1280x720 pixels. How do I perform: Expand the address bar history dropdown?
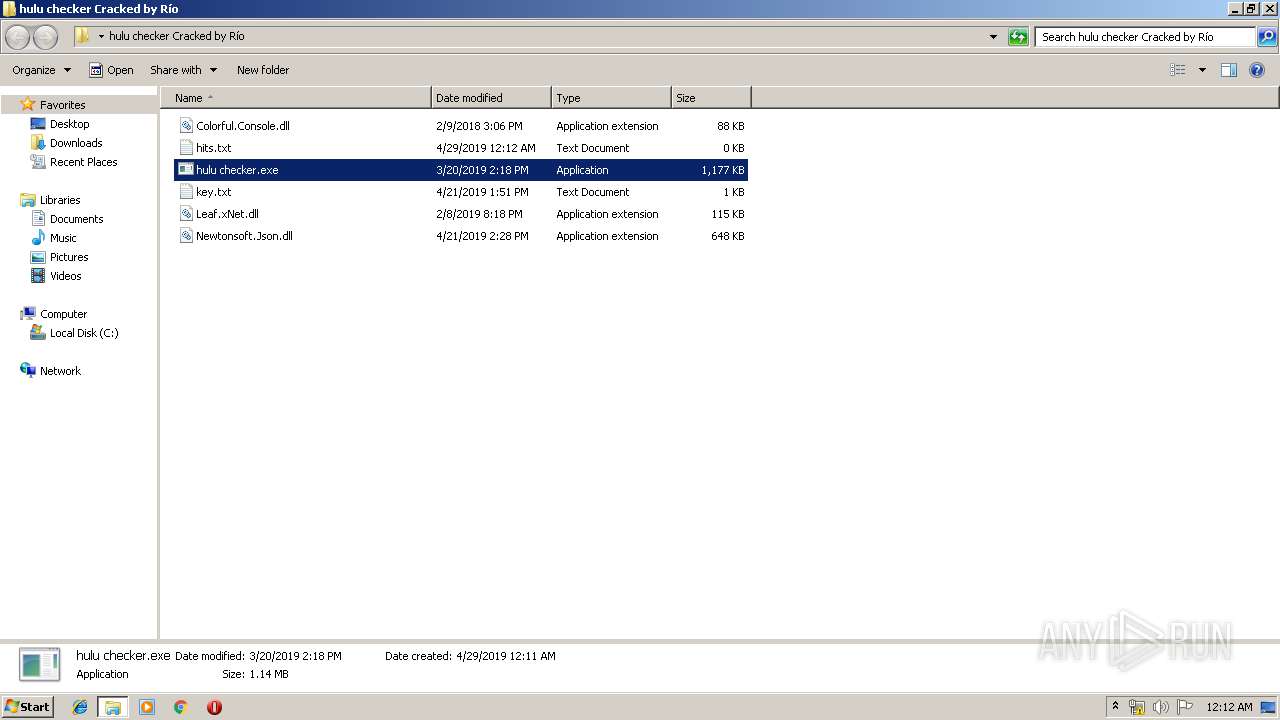993,37
